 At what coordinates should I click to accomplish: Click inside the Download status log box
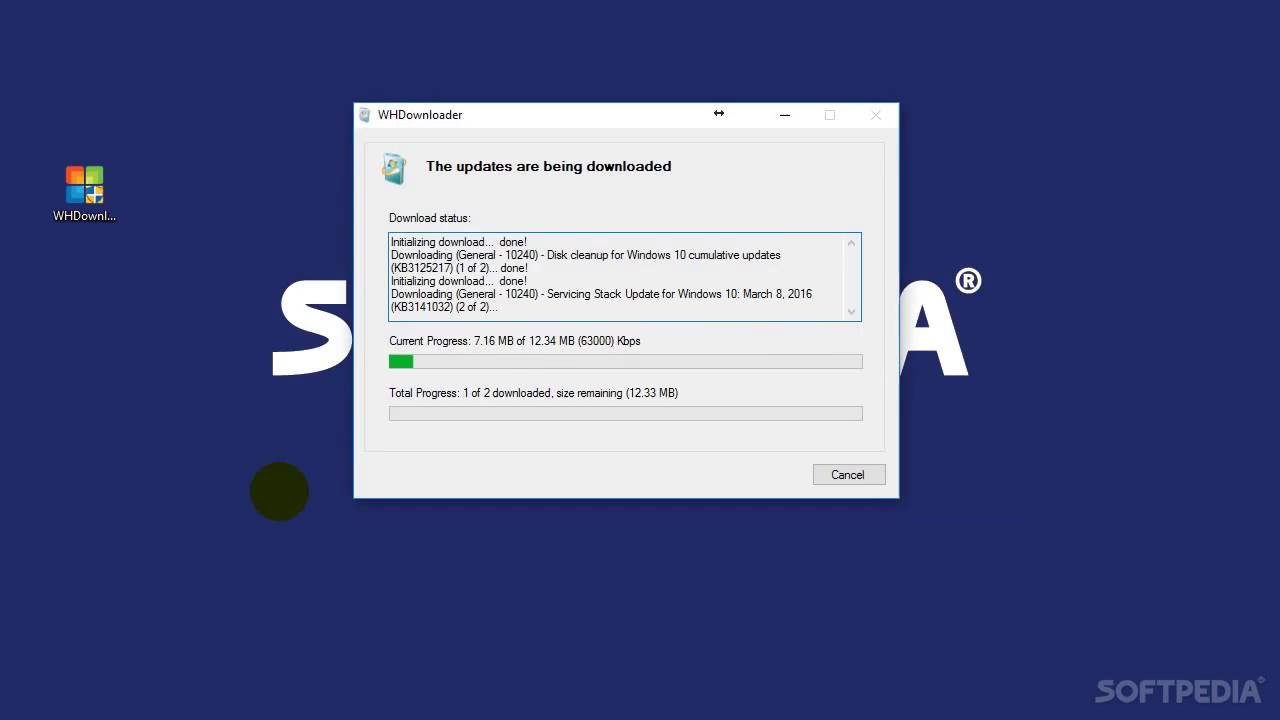pos(625,277)
